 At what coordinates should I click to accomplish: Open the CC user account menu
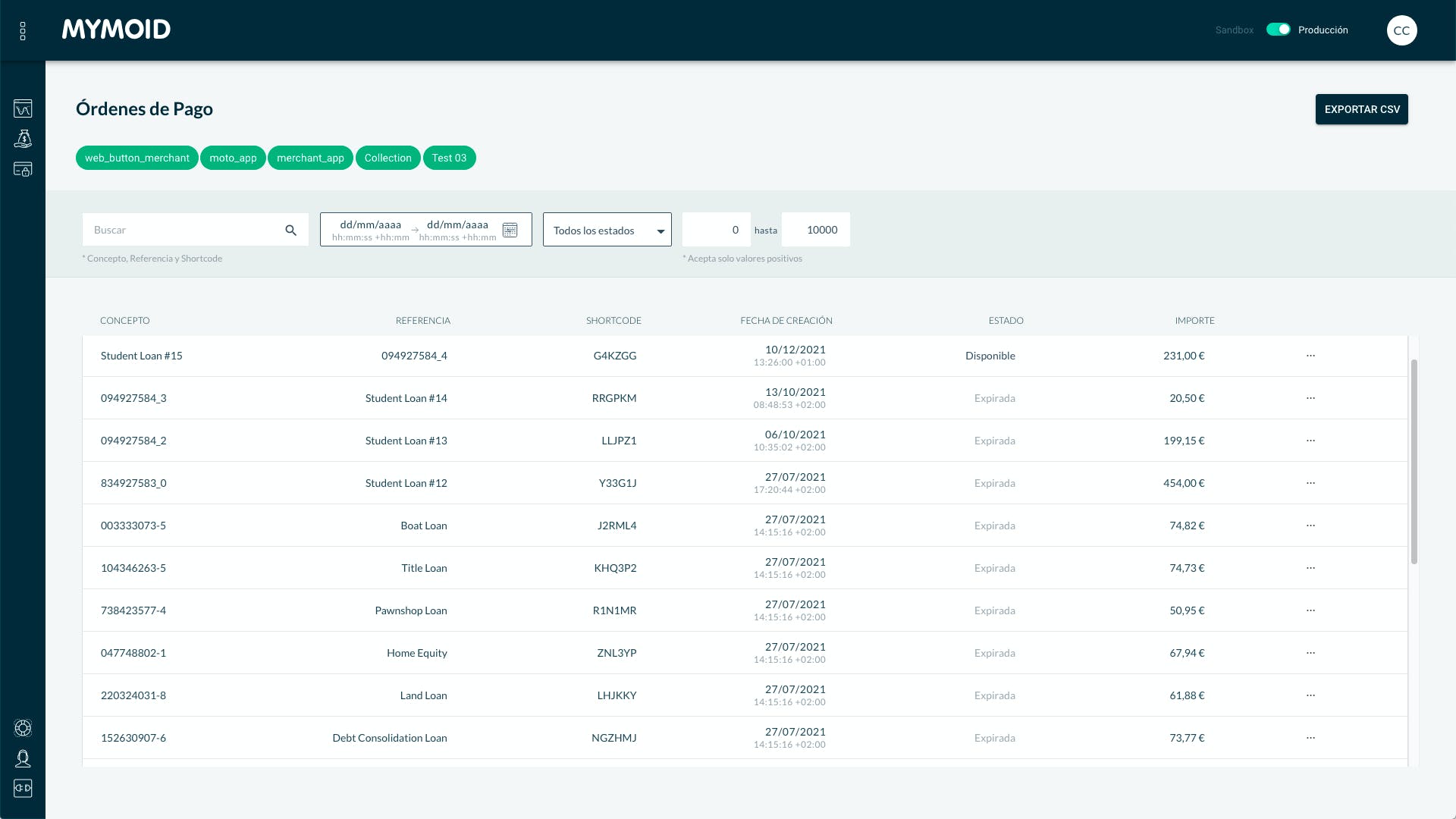pyautogui.click(x=1401, y=30)
